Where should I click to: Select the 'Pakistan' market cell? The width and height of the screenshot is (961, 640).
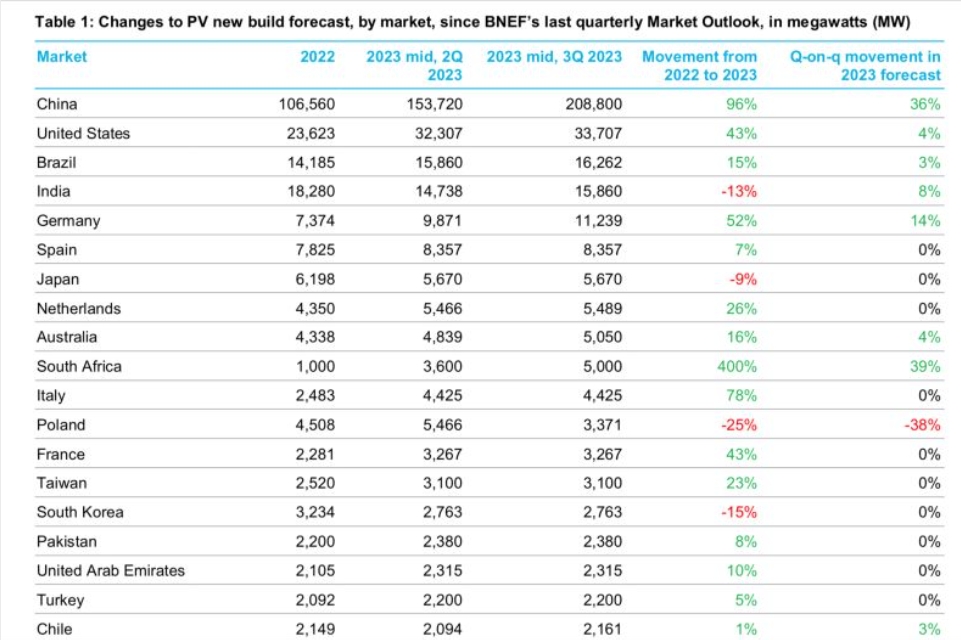point(67,541)
